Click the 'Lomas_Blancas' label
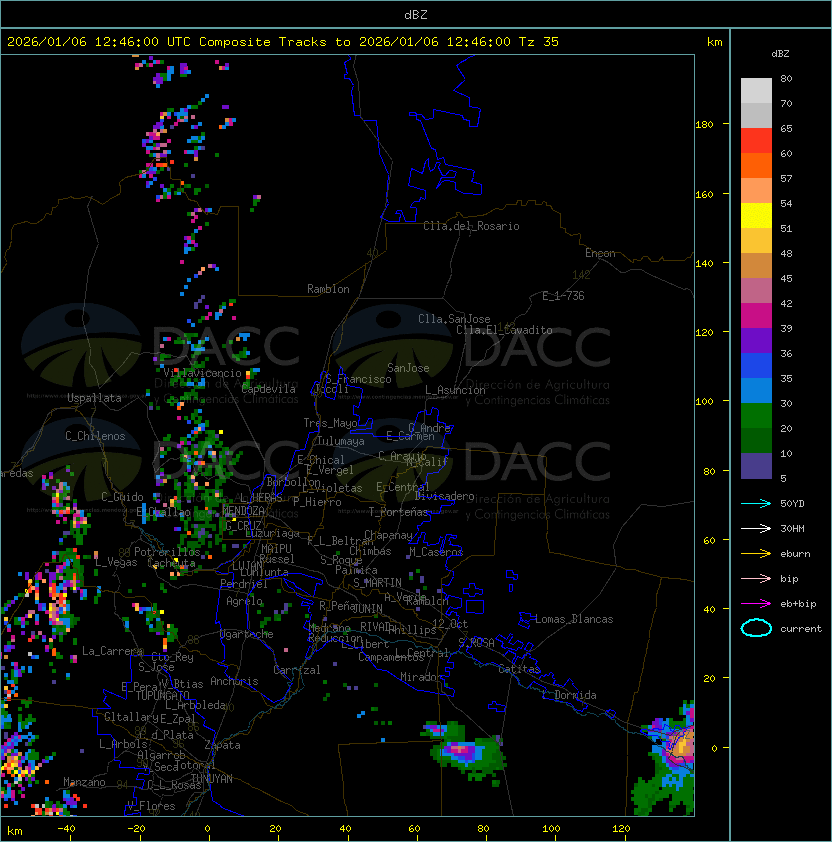The image size is (832, 842). [574, 619]
